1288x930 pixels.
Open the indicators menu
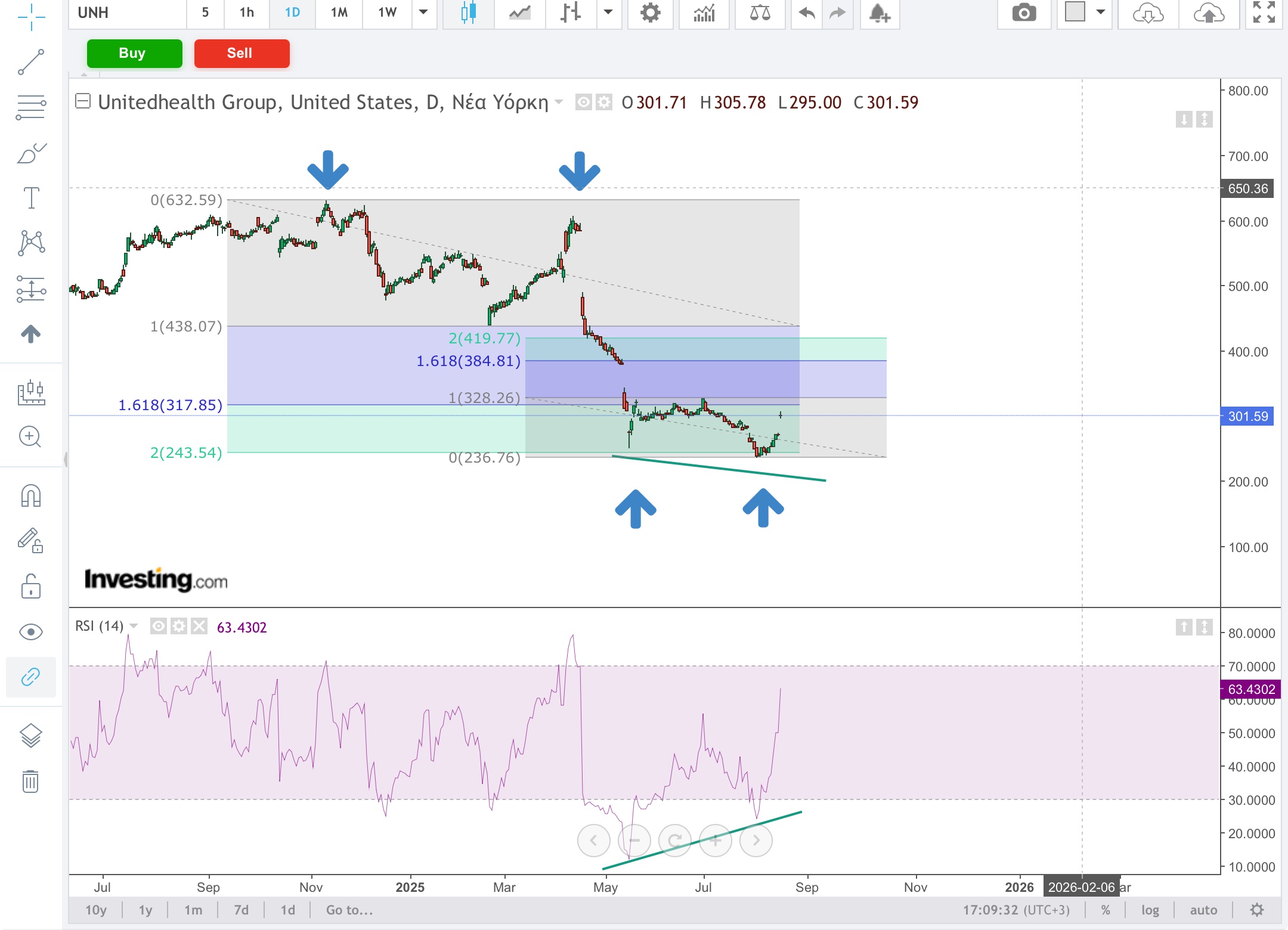(704, 13)
